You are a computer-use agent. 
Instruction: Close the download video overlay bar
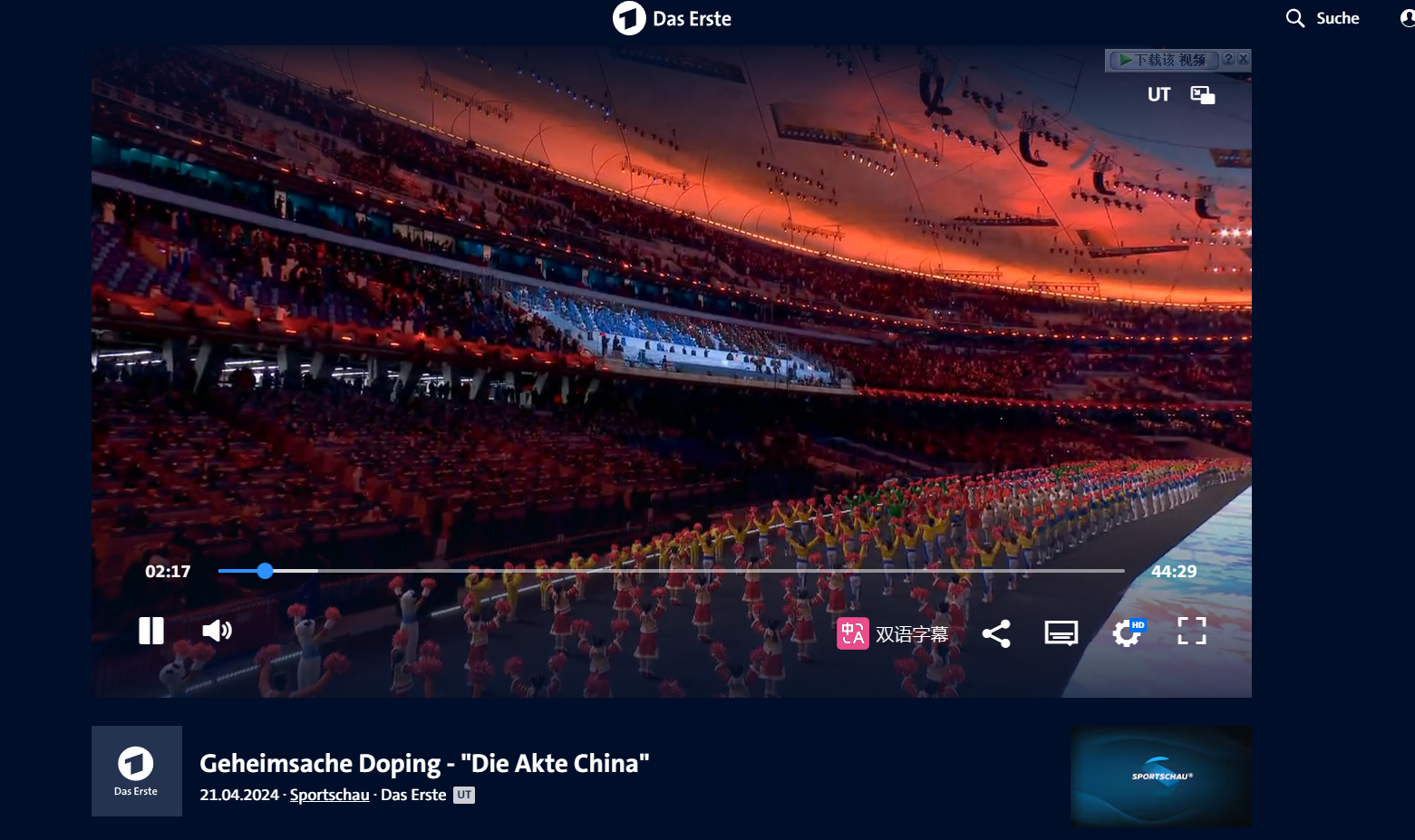click(1244, 59)
